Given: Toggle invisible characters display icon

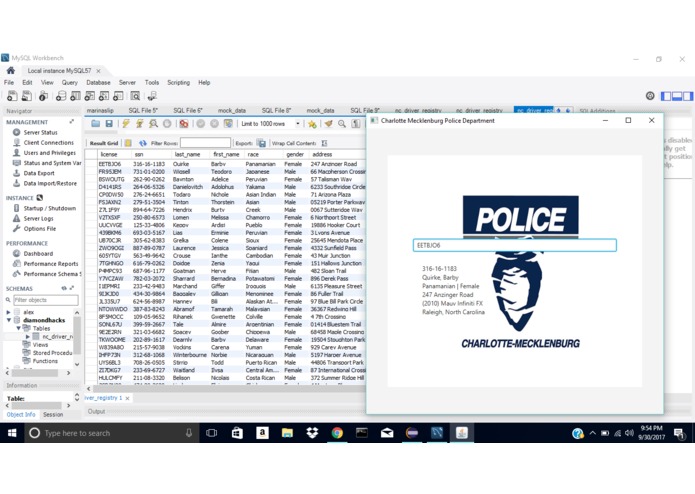Looking at the screenshot, I should [x=355, y=124].
